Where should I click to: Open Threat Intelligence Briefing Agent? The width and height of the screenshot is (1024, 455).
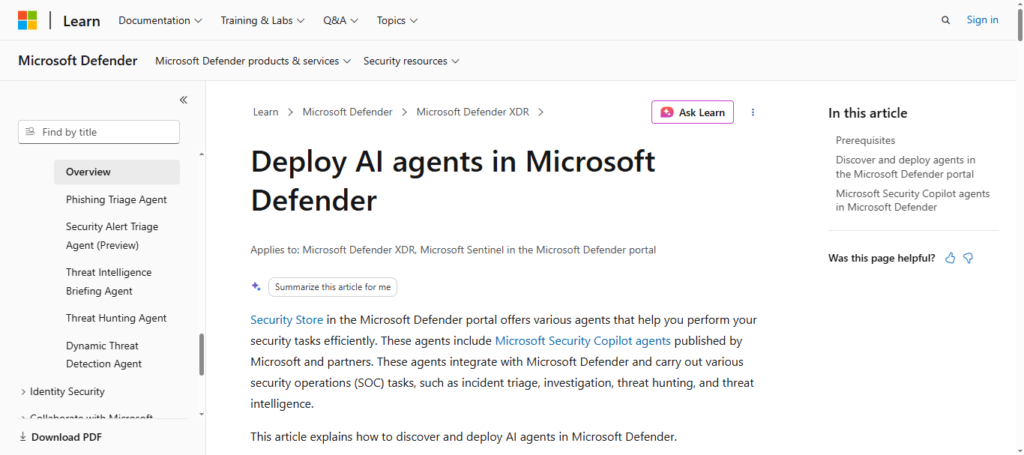point(108,281)
